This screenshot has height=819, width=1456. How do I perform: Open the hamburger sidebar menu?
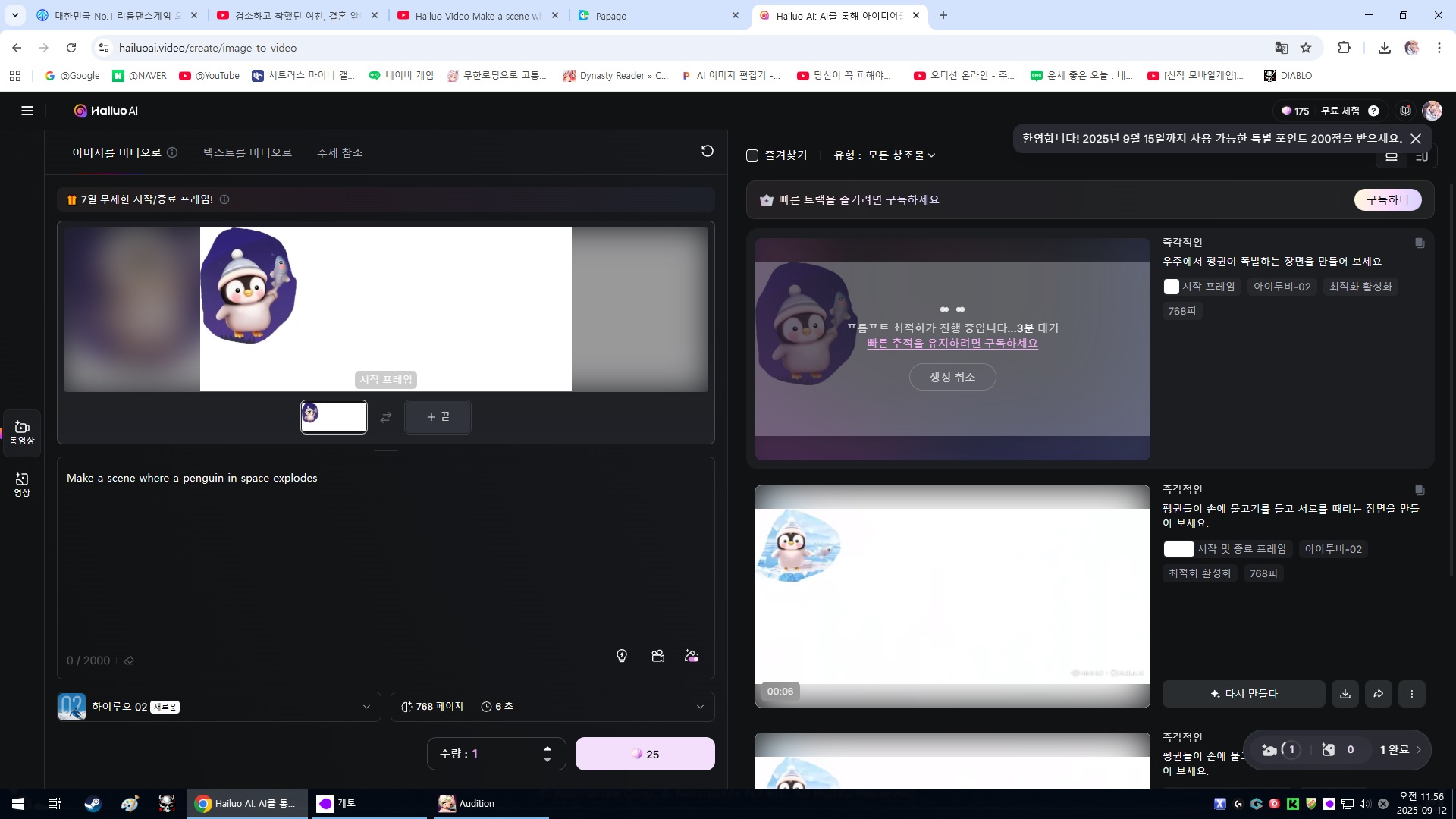(x=27, y=111)
